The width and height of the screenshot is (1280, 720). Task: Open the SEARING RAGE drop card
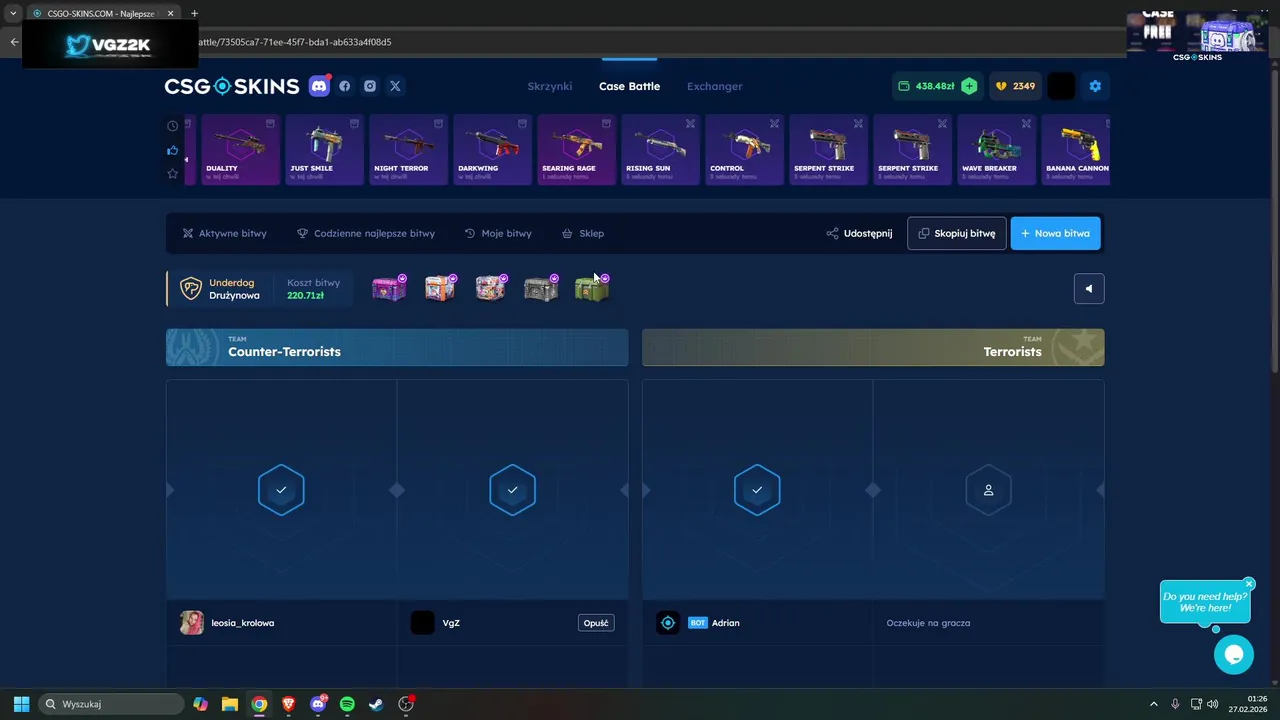(577, 149)
